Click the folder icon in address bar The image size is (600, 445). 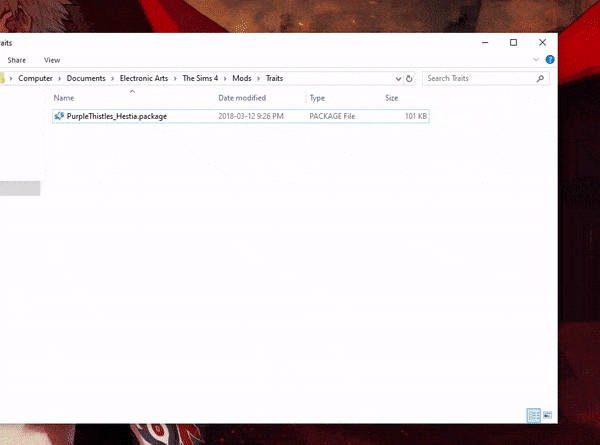(3, 78)
